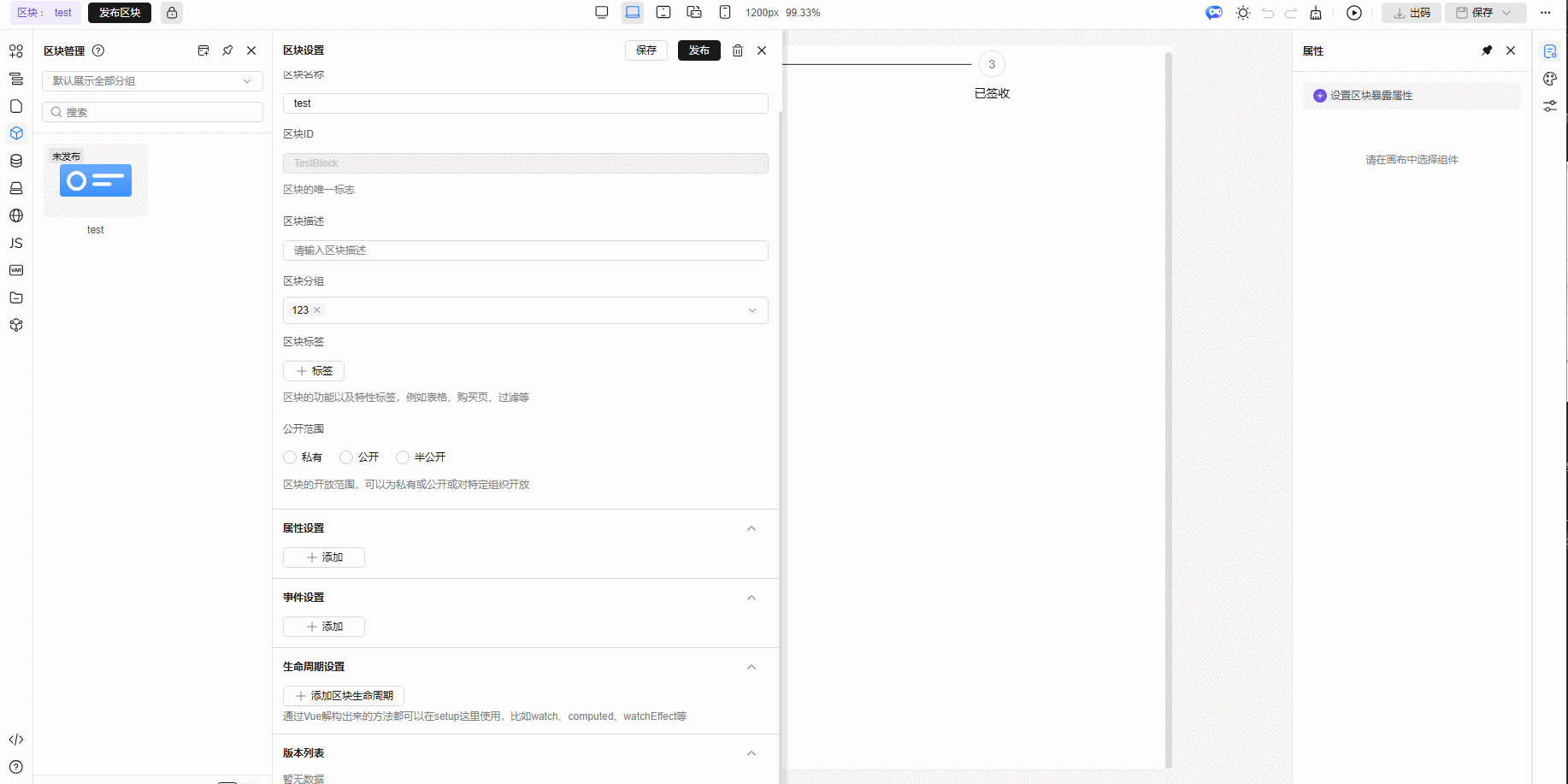Viewport: 1568px width, 784px height.
Task: Open the globe i18n icon in sidebar
Action: 16,215
